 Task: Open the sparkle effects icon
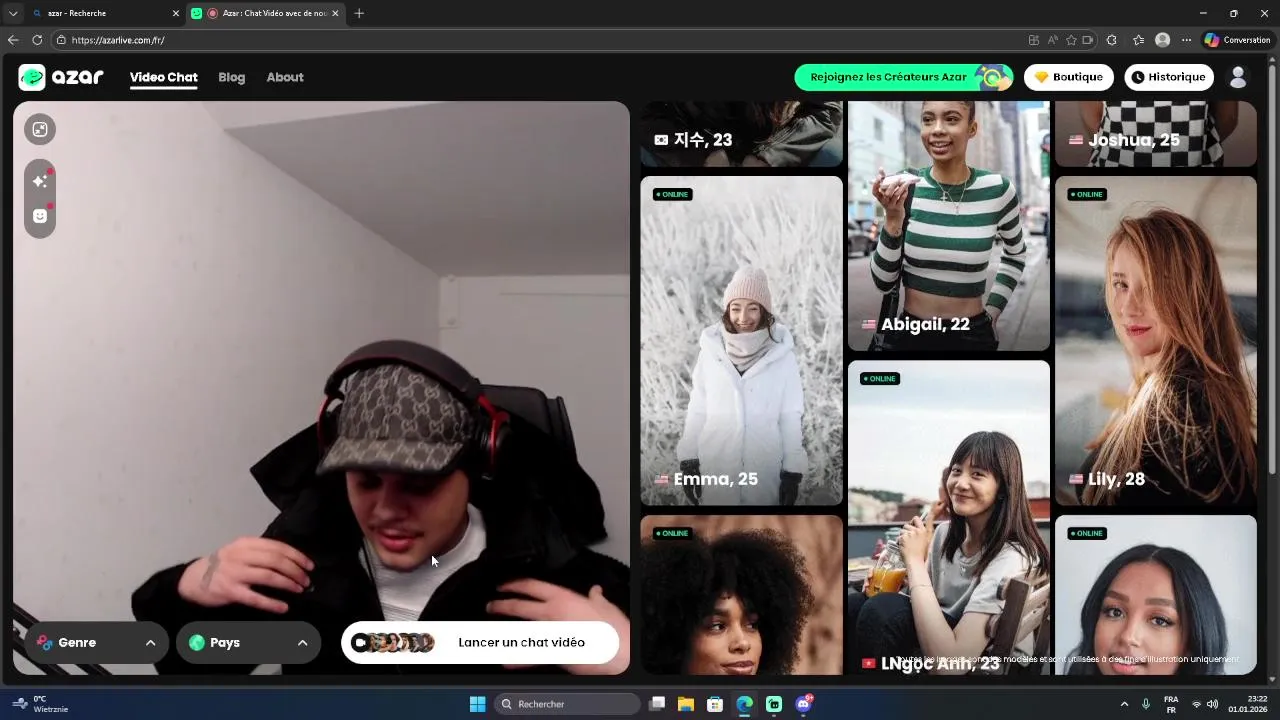[x=40, y=181]
